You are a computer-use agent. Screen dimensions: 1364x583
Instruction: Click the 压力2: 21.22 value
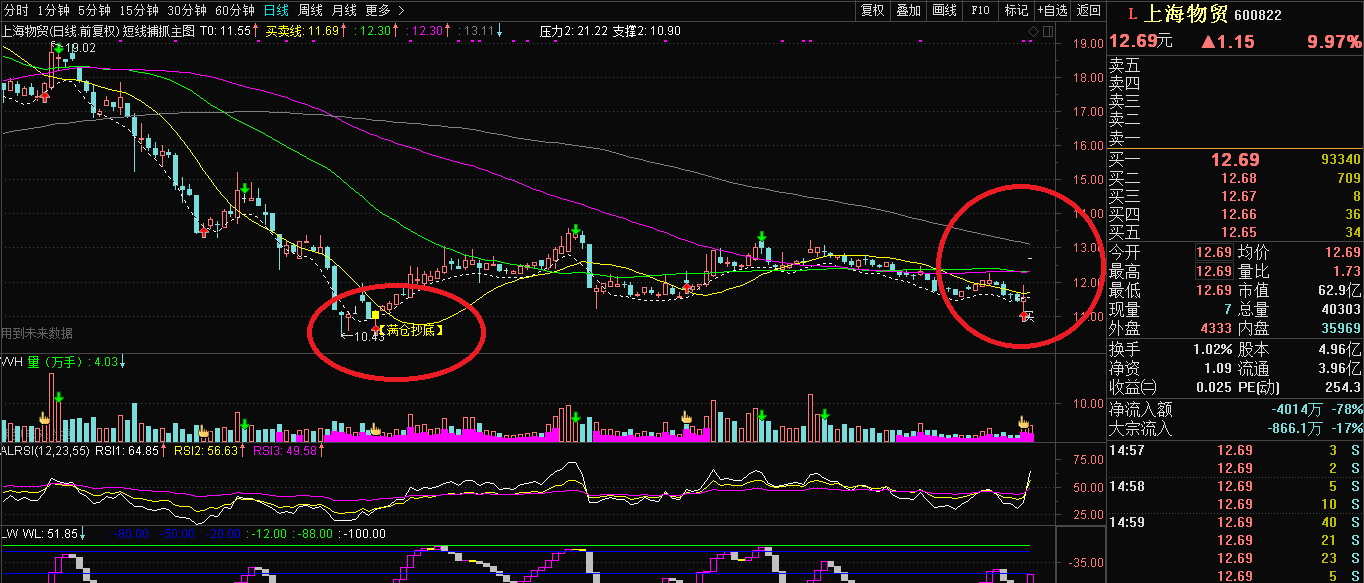[x=574, y=31]
